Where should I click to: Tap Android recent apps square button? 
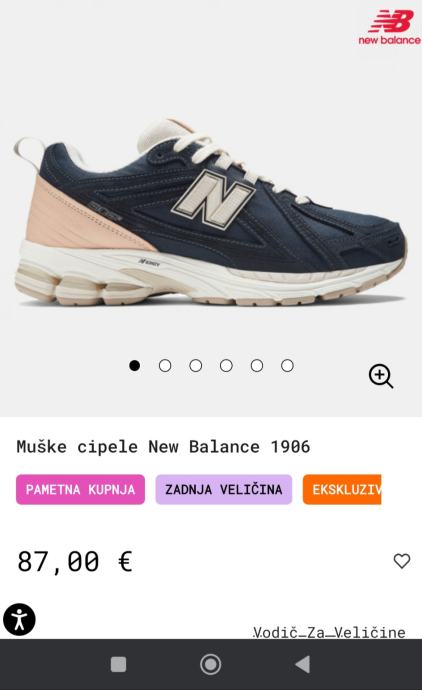pos(118,664)
